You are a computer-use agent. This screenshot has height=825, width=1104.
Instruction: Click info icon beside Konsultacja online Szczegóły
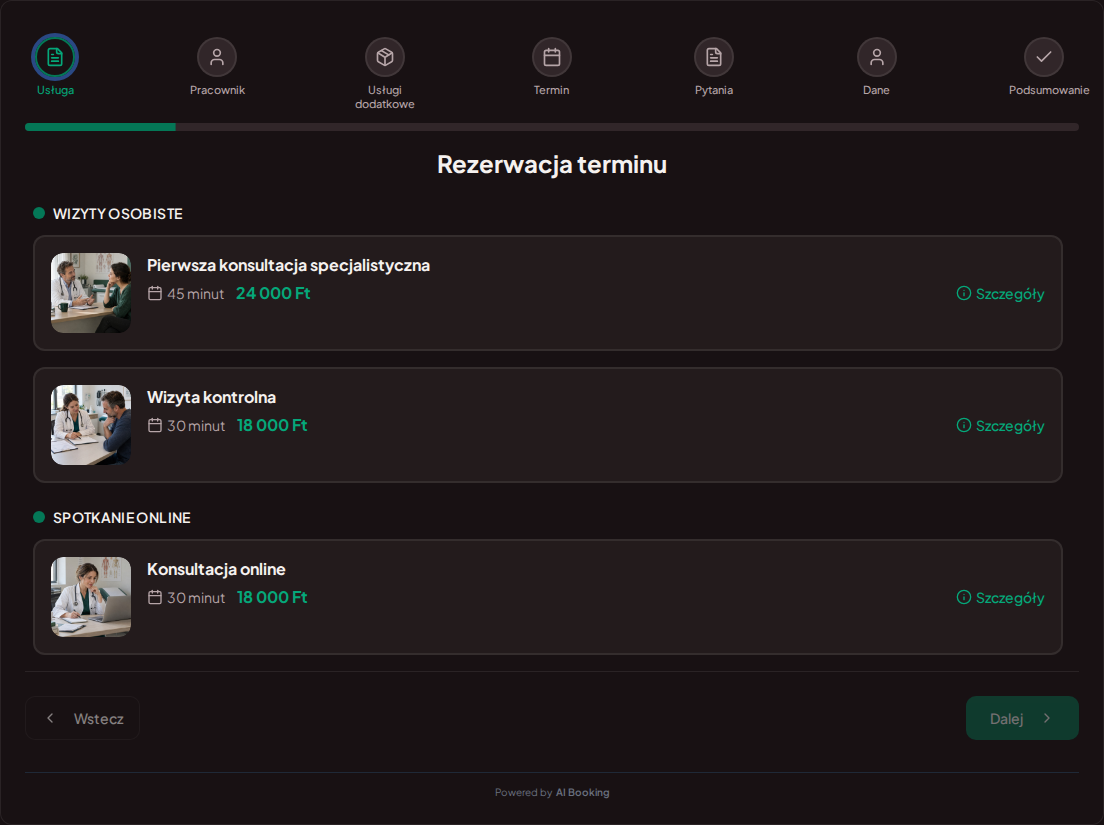[x=964, y=598]
